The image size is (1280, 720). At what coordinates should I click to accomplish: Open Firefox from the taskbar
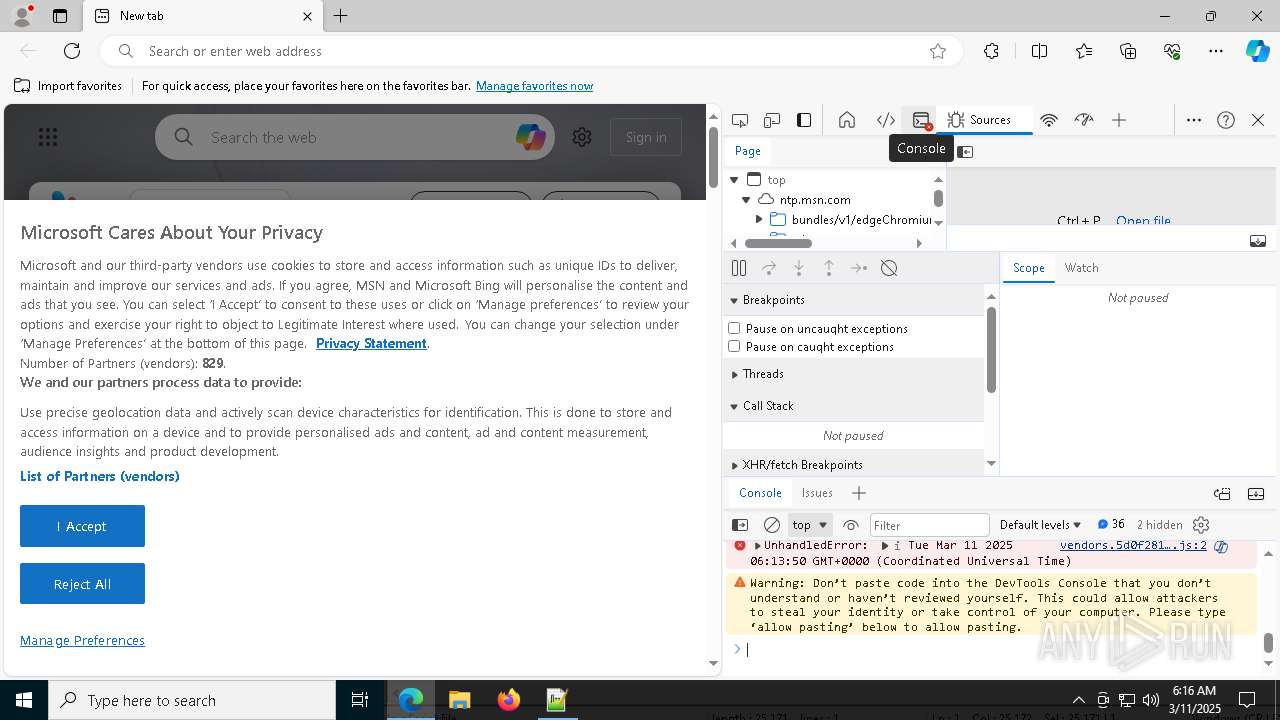pos(509,700)
